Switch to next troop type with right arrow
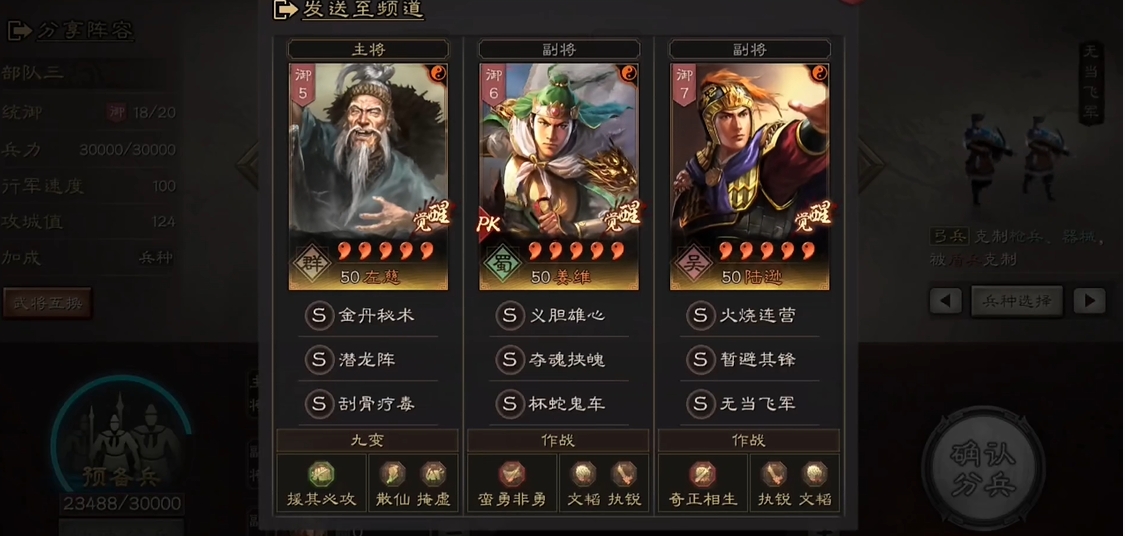The height and width of the screenshot is (536, 1125). click(1089, 301)
